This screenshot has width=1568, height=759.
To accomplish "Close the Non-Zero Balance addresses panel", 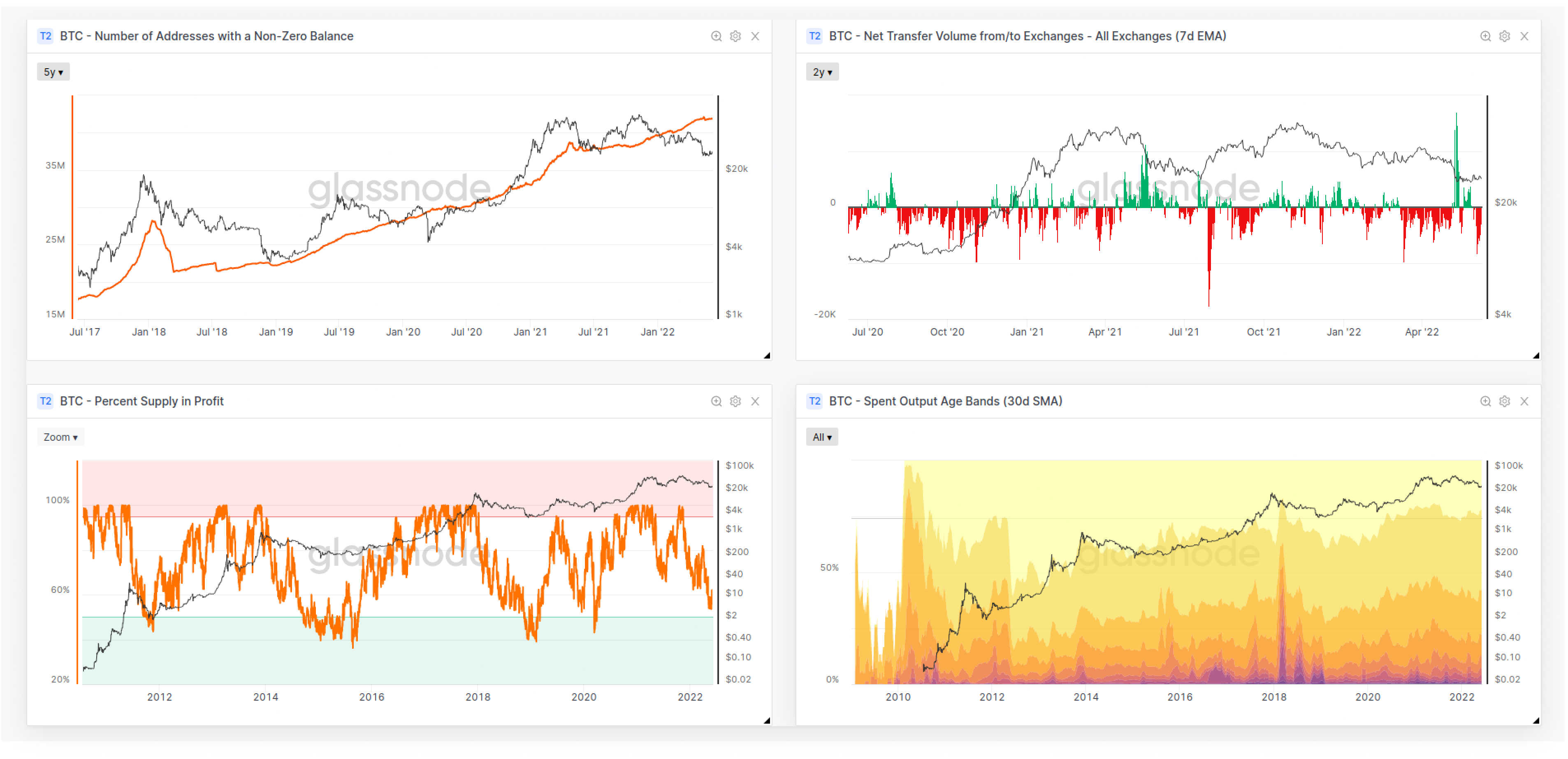I will click(x=755, y=37).
